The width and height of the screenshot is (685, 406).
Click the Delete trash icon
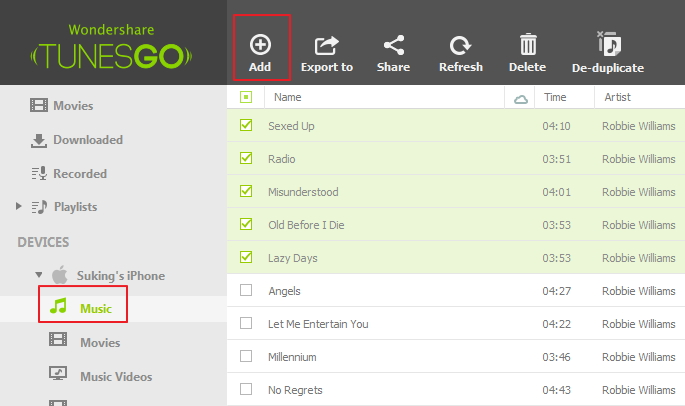(x=527, y=53)
